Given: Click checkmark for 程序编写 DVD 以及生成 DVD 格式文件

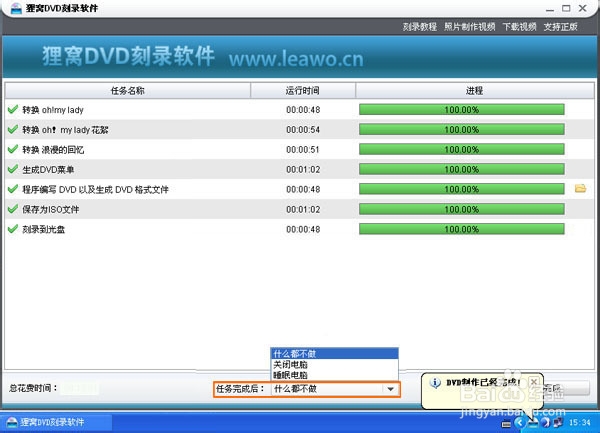Looking at the screenshot, I should (x=13, y=189).
